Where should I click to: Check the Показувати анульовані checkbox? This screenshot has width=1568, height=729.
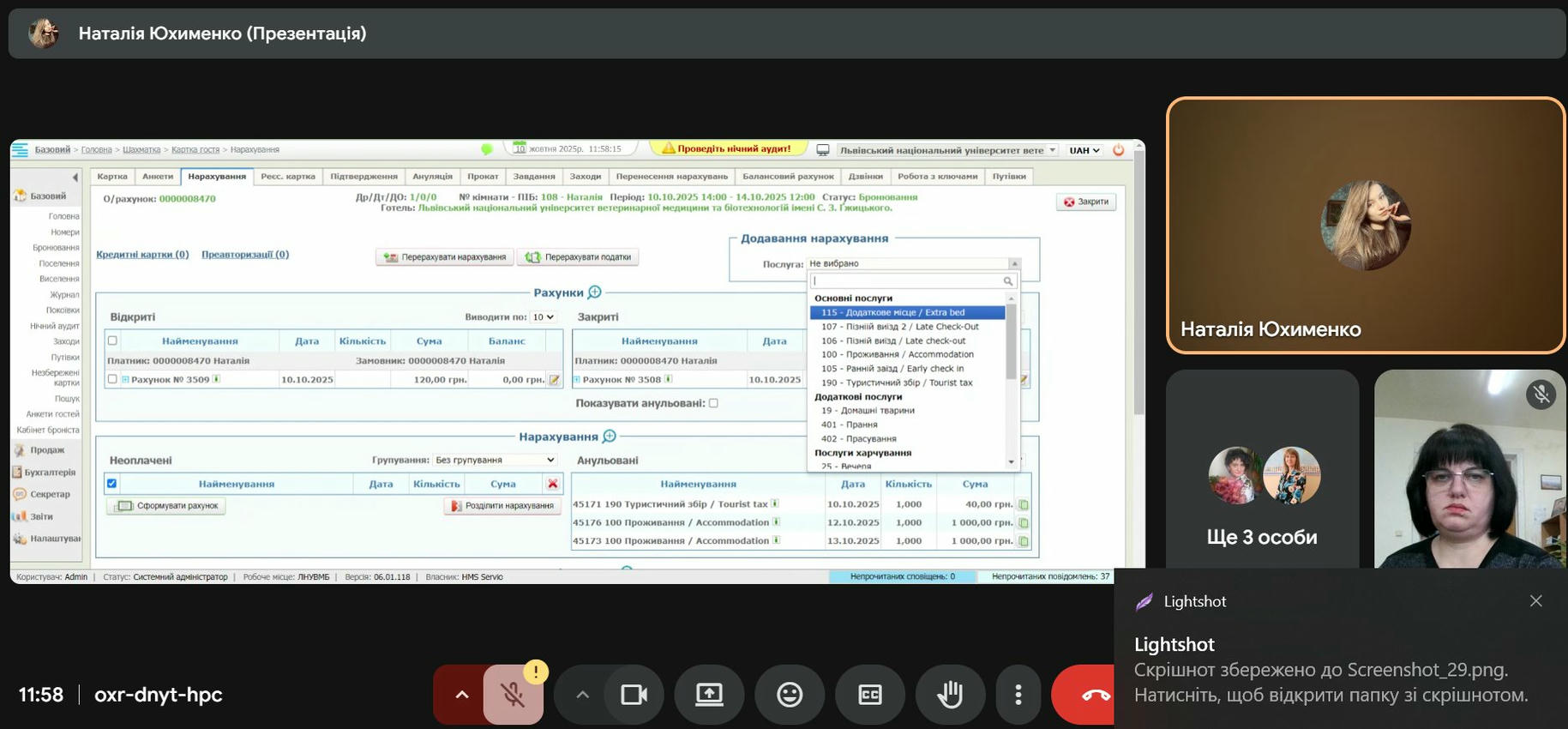coord(713,403)
